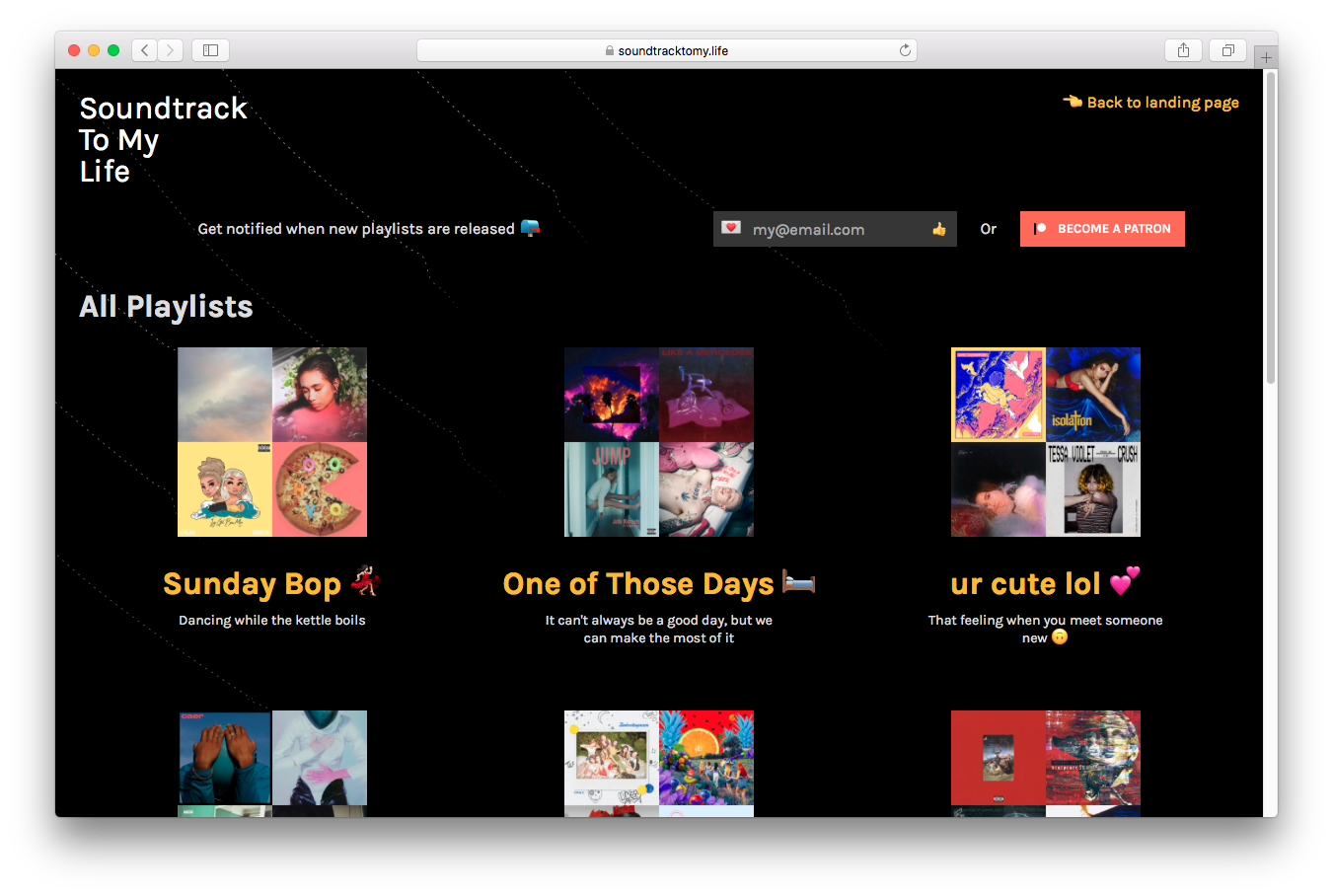Click the Patreon logo on the patron button
This screenshot has width=1333, height=896.
click(x=1037, y=228)
